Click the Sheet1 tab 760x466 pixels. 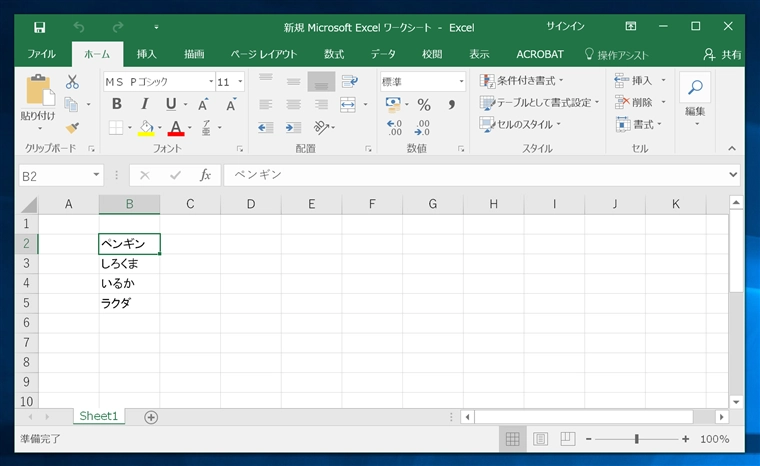[99, 416]
